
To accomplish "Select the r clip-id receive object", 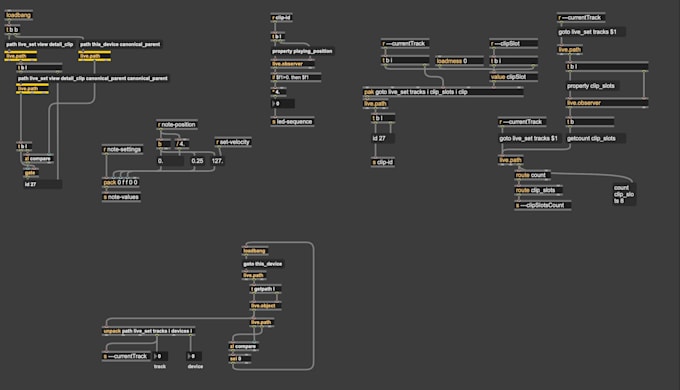I will click(x=281, y=17).
